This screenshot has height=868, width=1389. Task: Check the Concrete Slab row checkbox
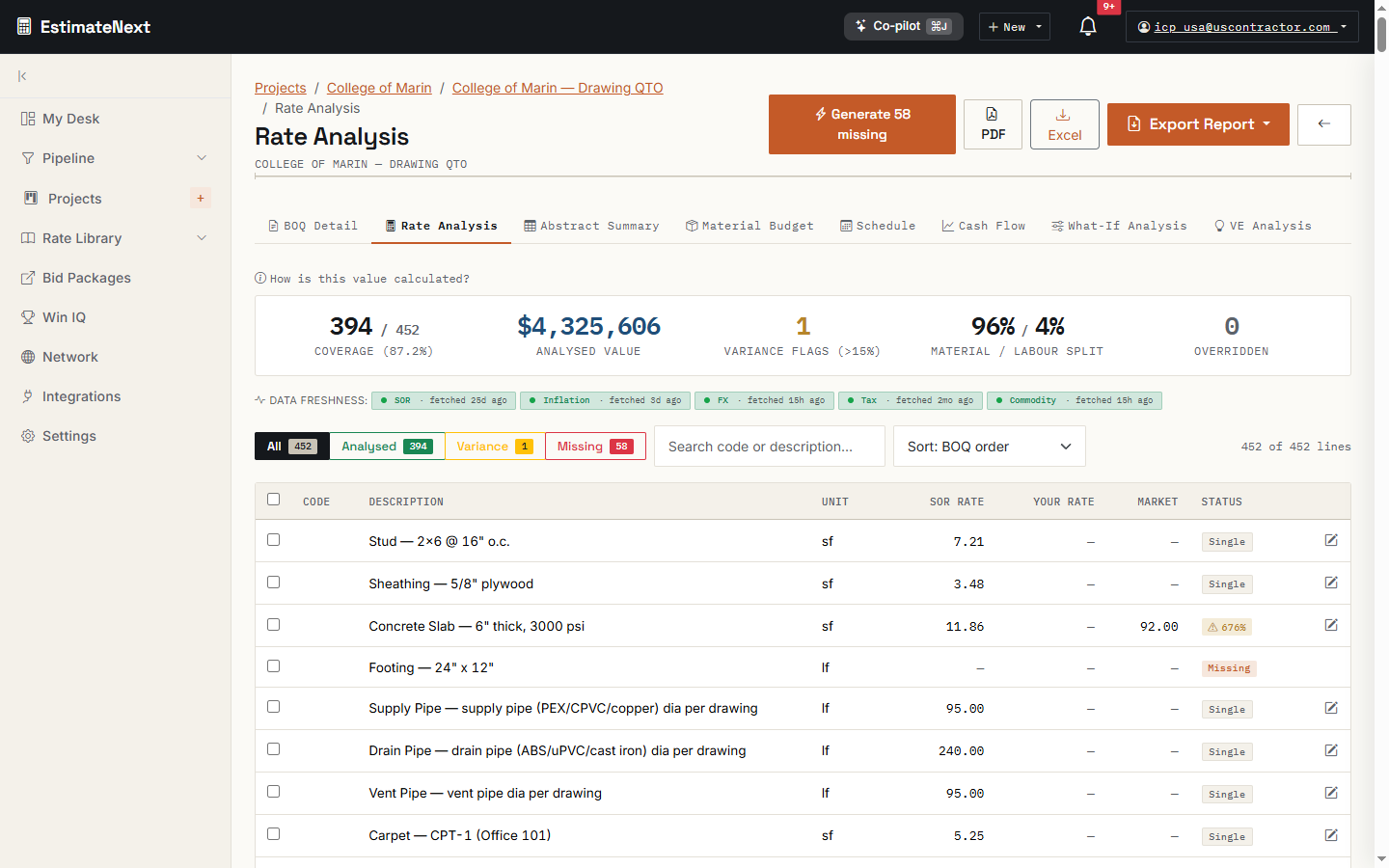click(x=273, y=625)
